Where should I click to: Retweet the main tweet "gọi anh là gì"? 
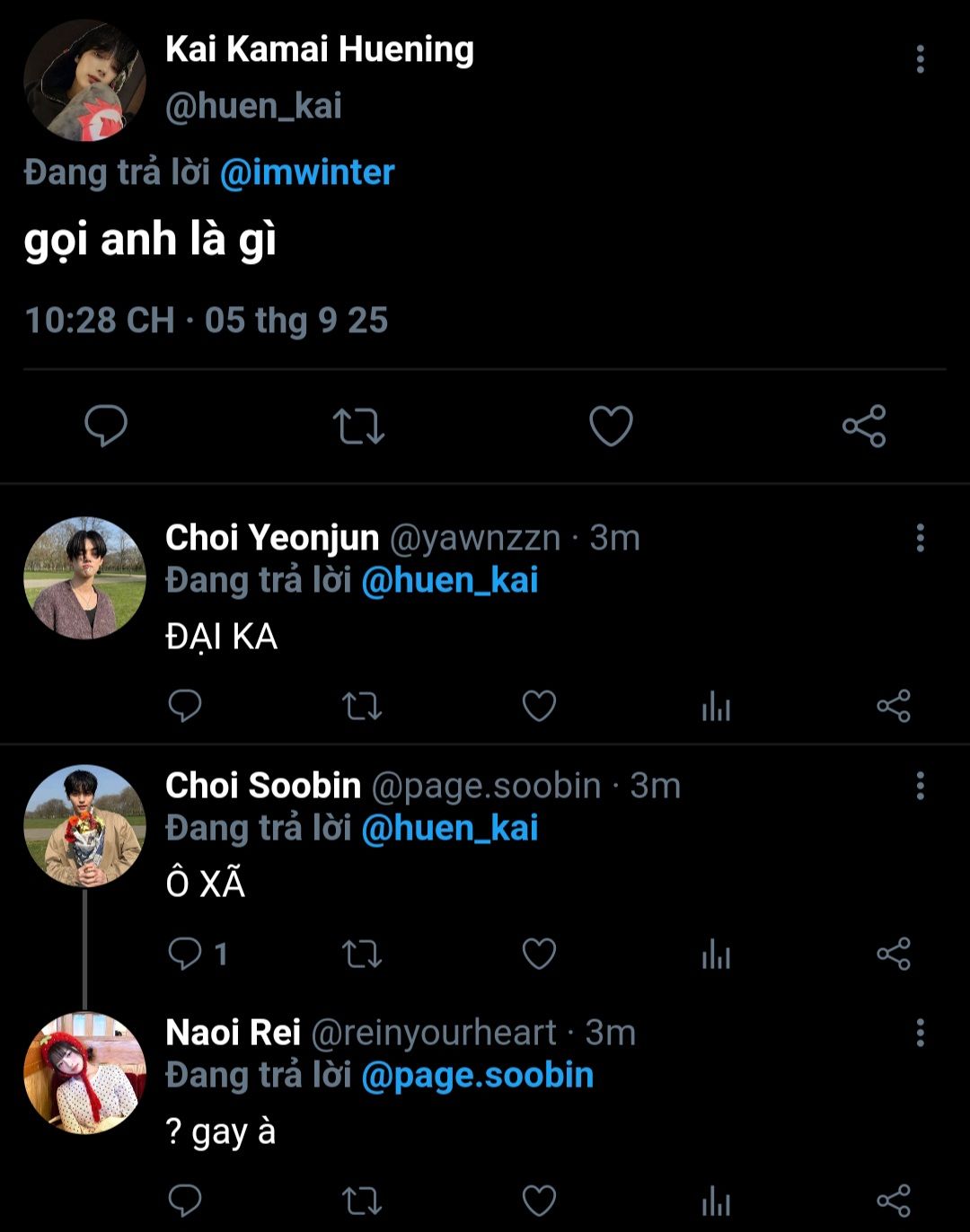tap(358, 426)
